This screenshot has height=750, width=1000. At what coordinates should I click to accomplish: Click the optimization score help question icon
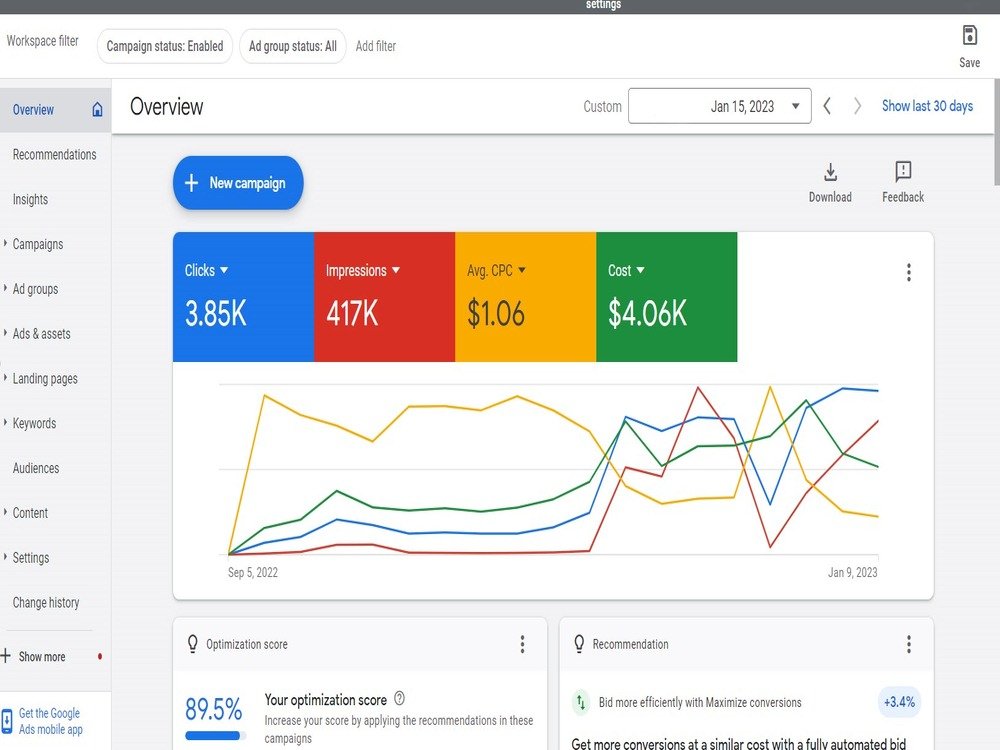[x=399, y=698]
